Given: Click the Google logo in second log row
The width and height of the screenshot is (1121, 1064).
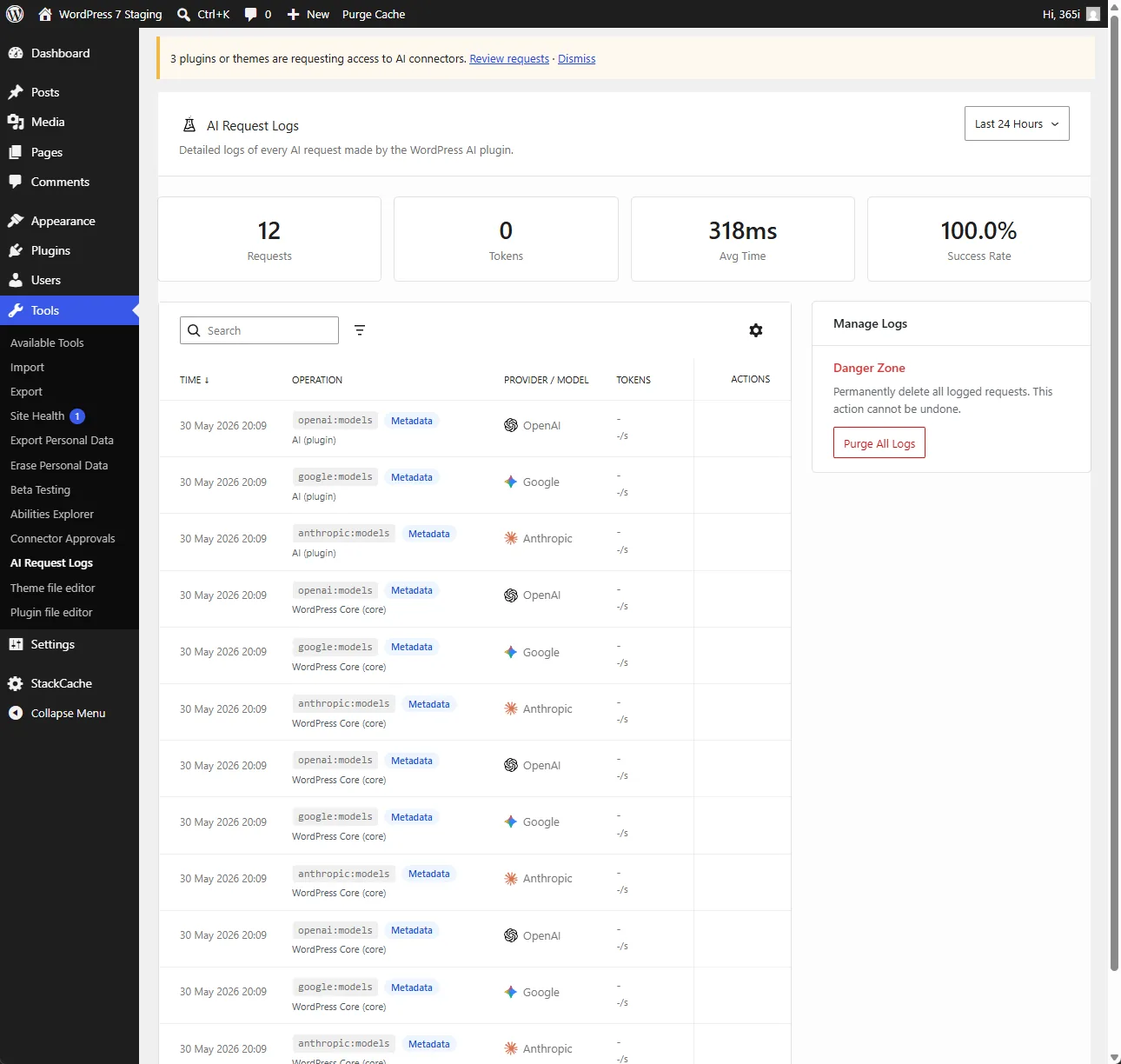Looking at the screenshot, I should (511, 482).
